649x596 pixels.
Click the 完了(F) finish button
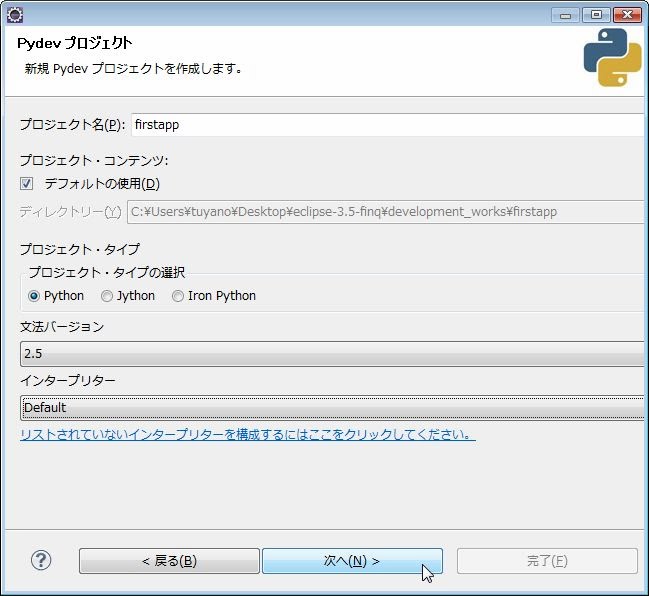coord(547,561)
